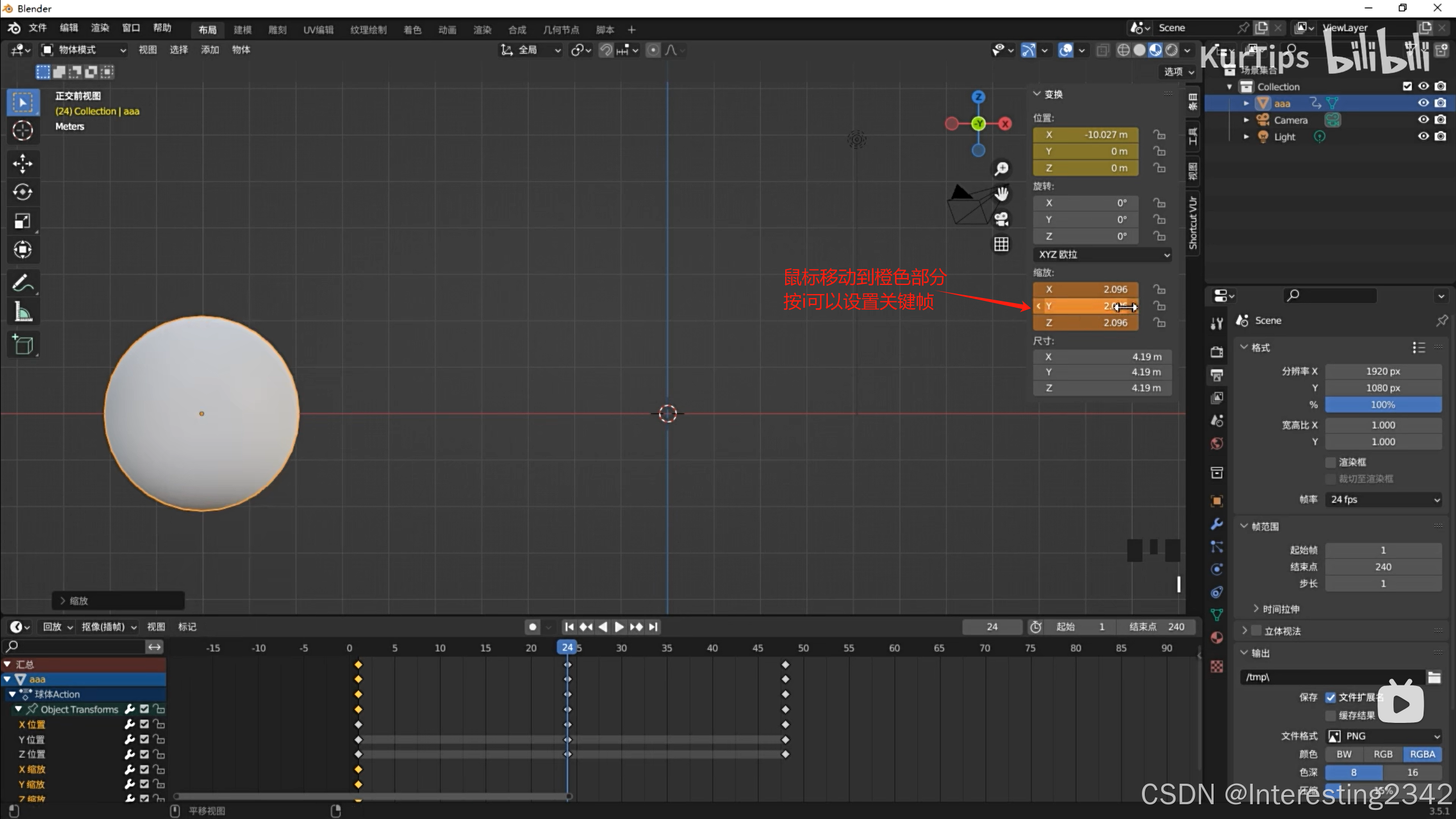Expand the 时间拉伸 panel
This screenshot has height=819, width=1456.
[1280, 609]
